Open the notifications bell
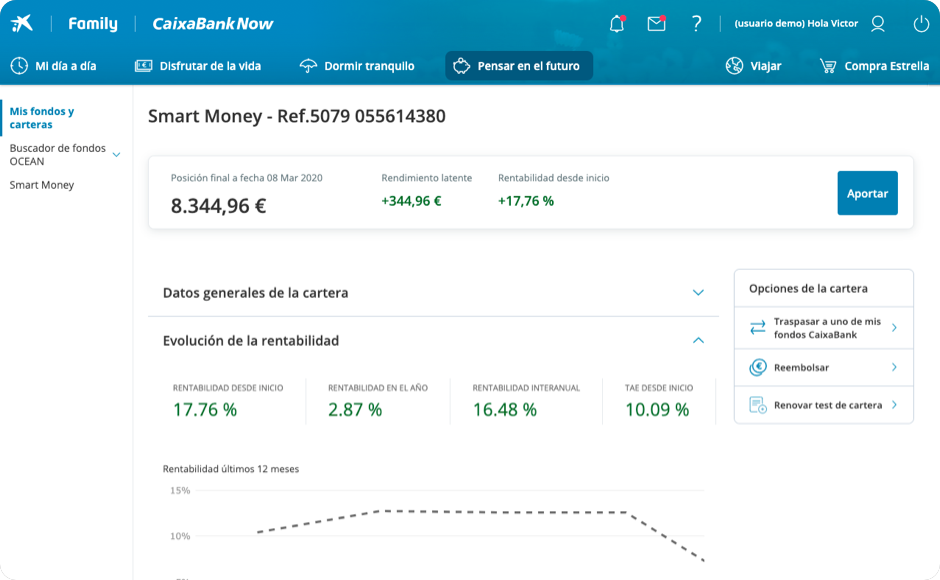 click(x=617, y=23)
